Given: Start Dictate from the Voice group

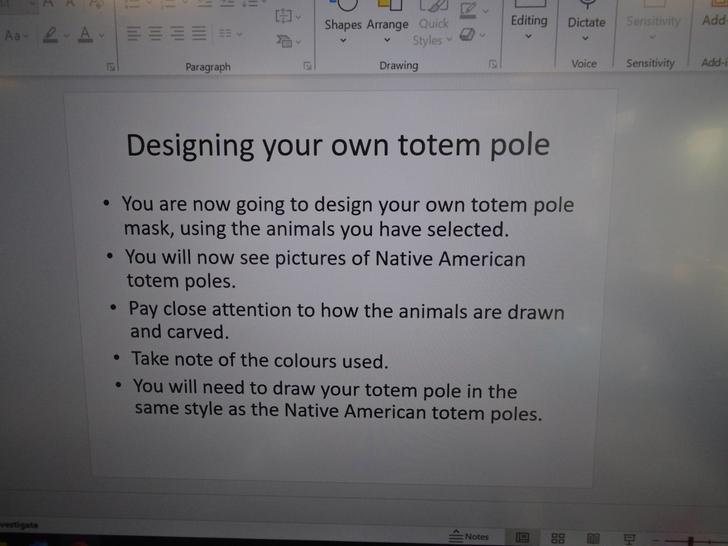Looking at the screenshot, I should [x=586, y=21].
